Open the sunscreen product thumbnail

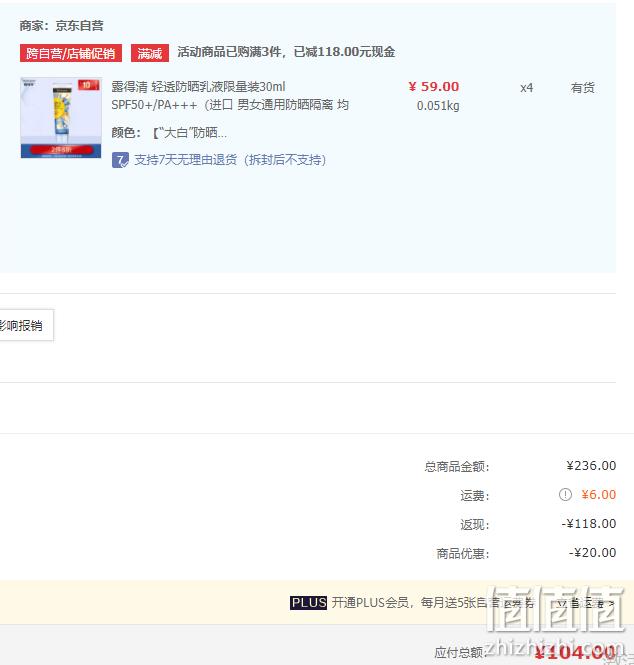pos(61,117)
